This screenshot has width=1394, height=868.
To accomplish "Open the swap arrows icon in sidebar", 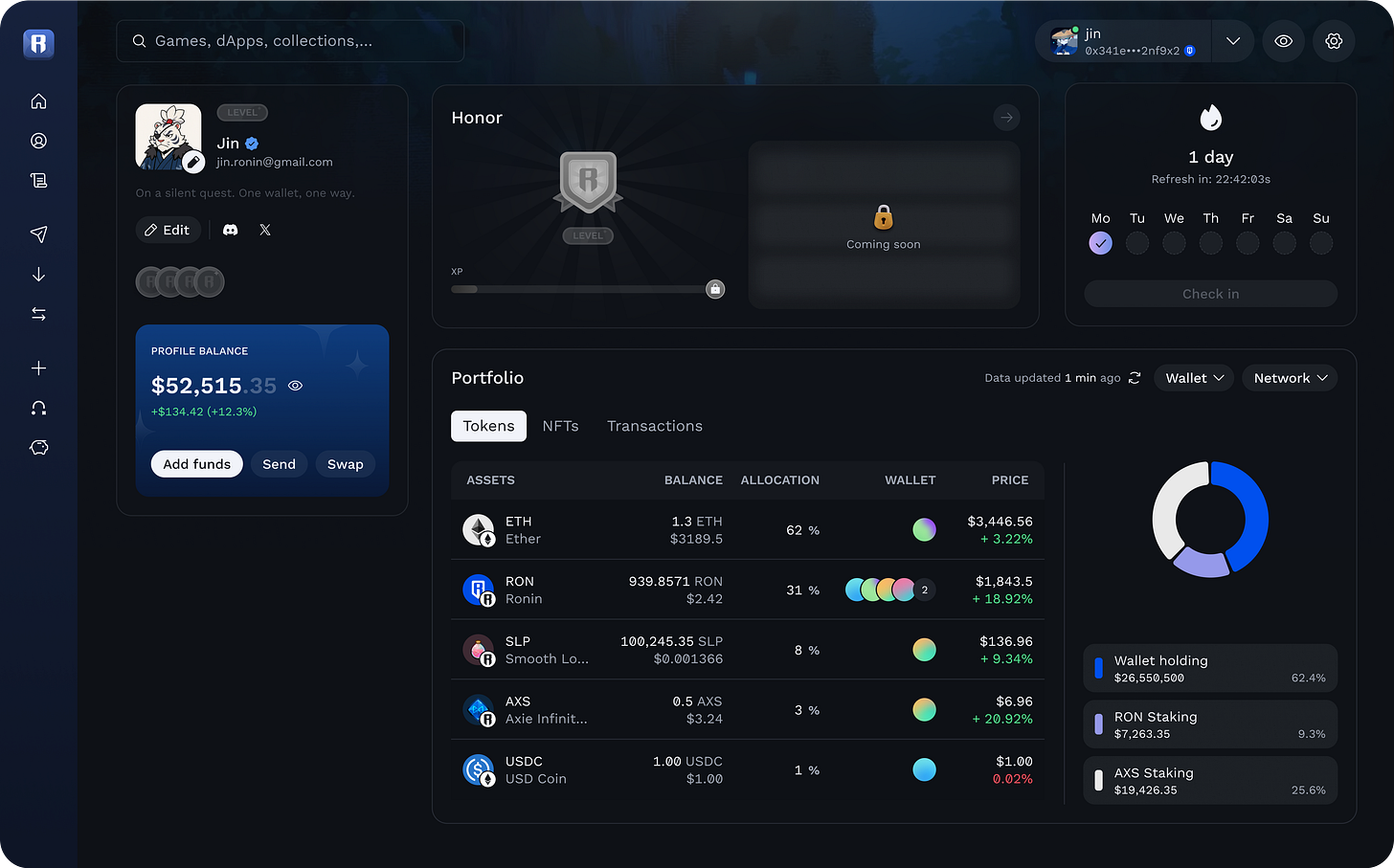I will pyautogui.click(x=38, y=313).
